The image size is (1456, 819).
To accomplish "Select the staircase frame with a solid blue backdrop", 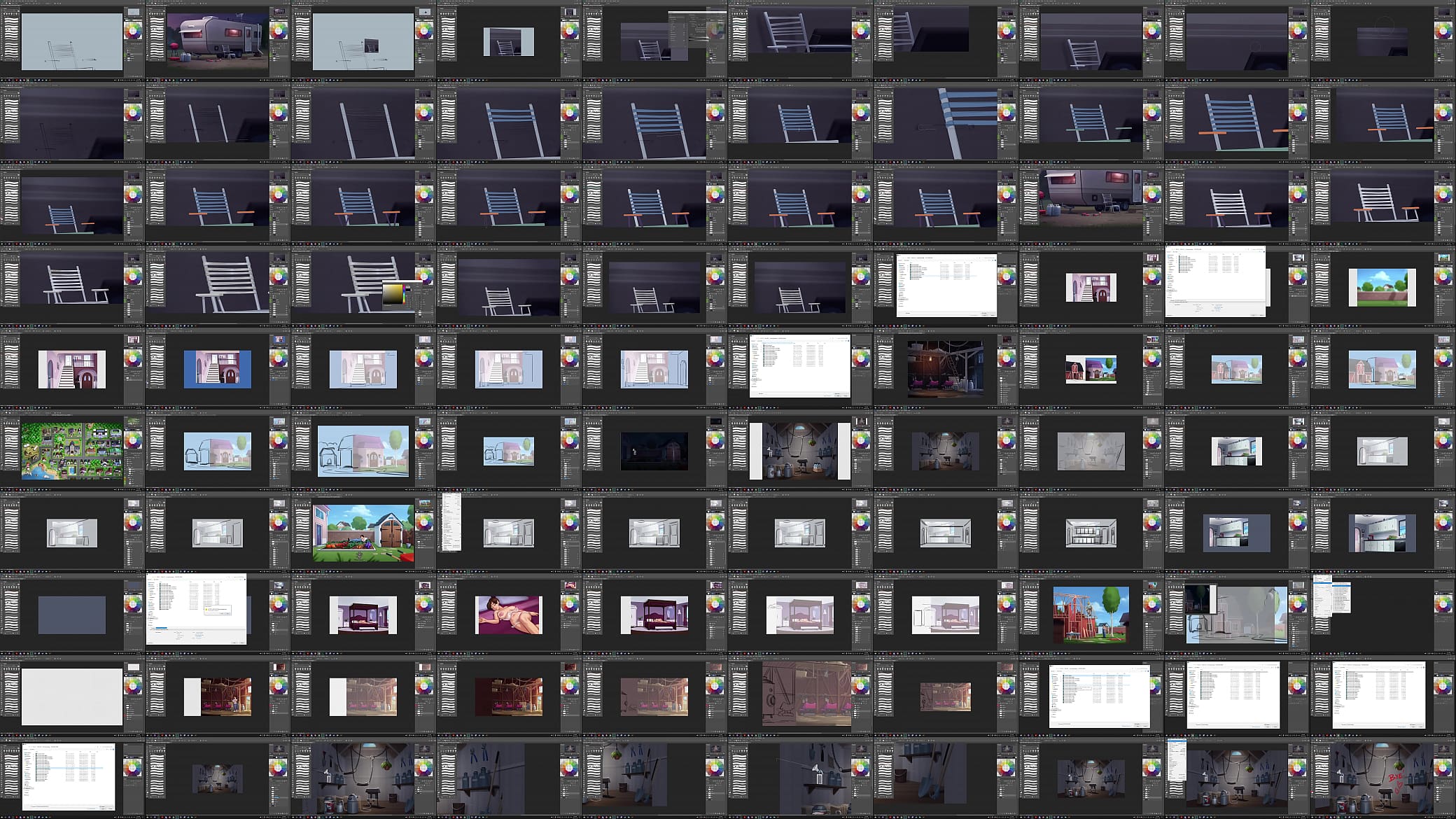I will [x=218, y=368].
